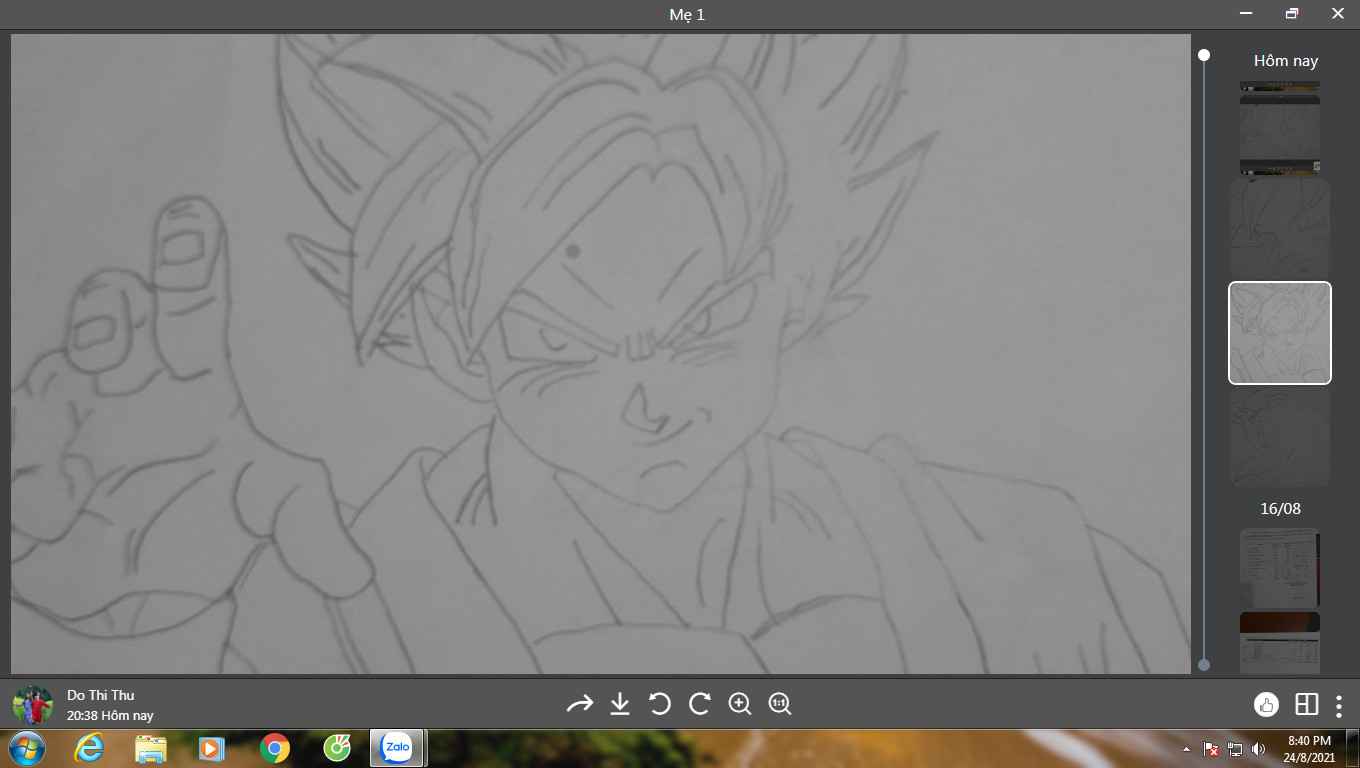This screenshot has height=768, width=1360.
Task: Rotate the image counterclockwise
Action: point(660,704)
